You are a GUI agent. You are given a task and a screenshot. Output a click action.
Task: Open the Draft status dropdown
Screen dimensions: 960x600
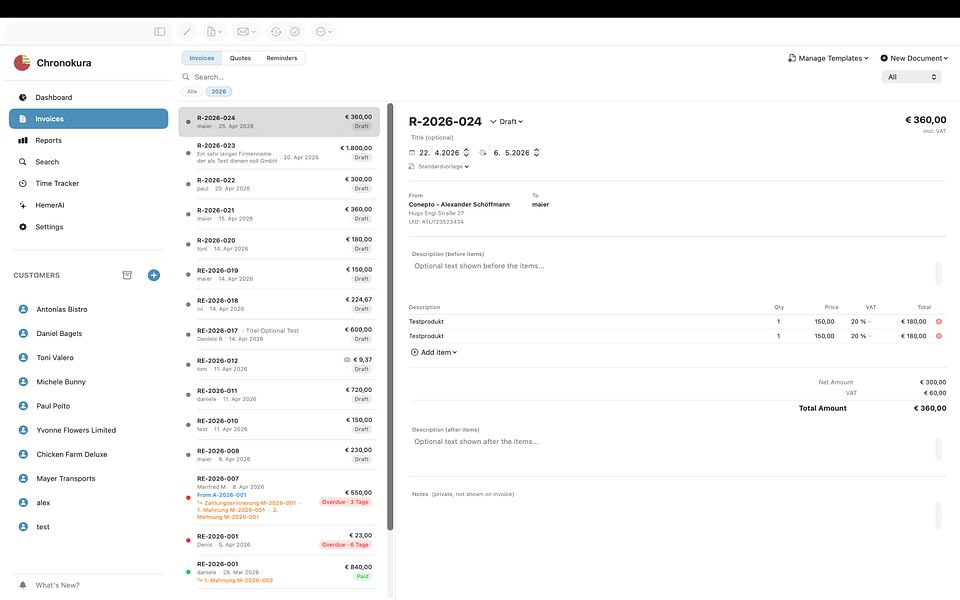pyautogui.click(x=506, y=122)
